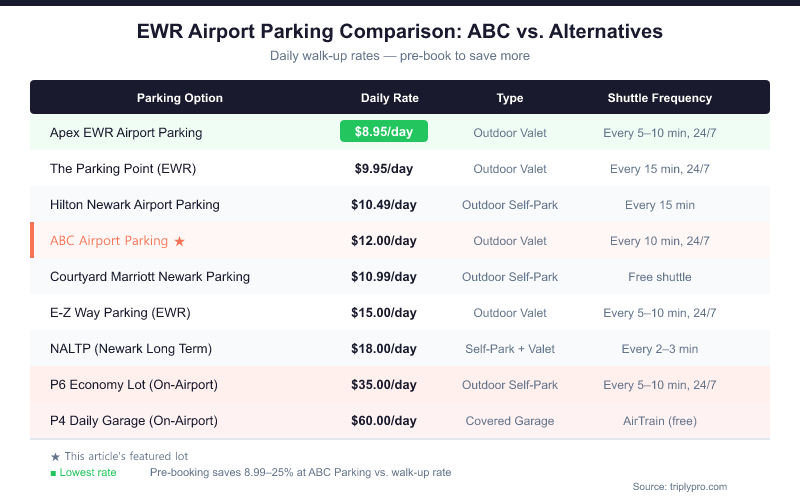Viewport: 800px width, 500px height.
Task: Click the ABC Airport Parking row name
Action: click(110, 241)
